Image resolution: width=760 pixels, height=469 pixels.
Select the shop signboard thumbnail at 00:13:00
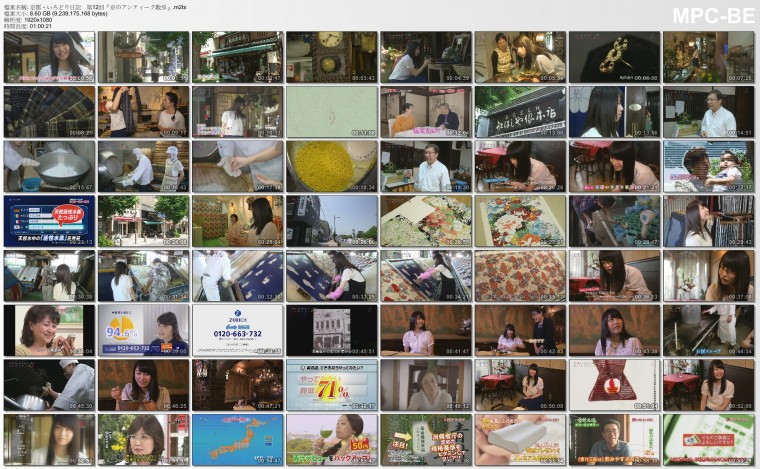pos(520,112)
